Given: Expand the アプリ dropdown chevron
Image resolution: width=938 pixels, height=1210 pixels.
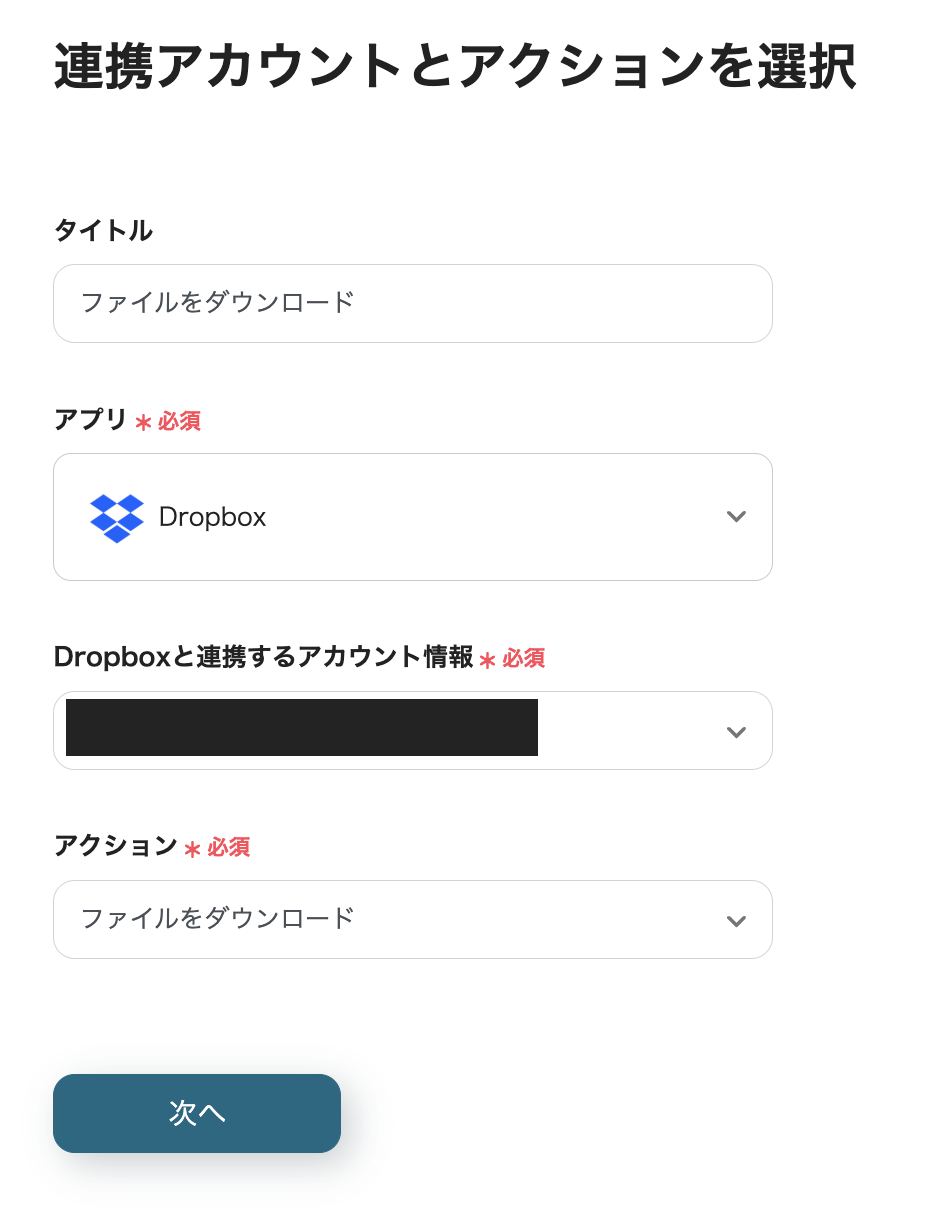Looking at the screenshot, I should click(736, 517).
